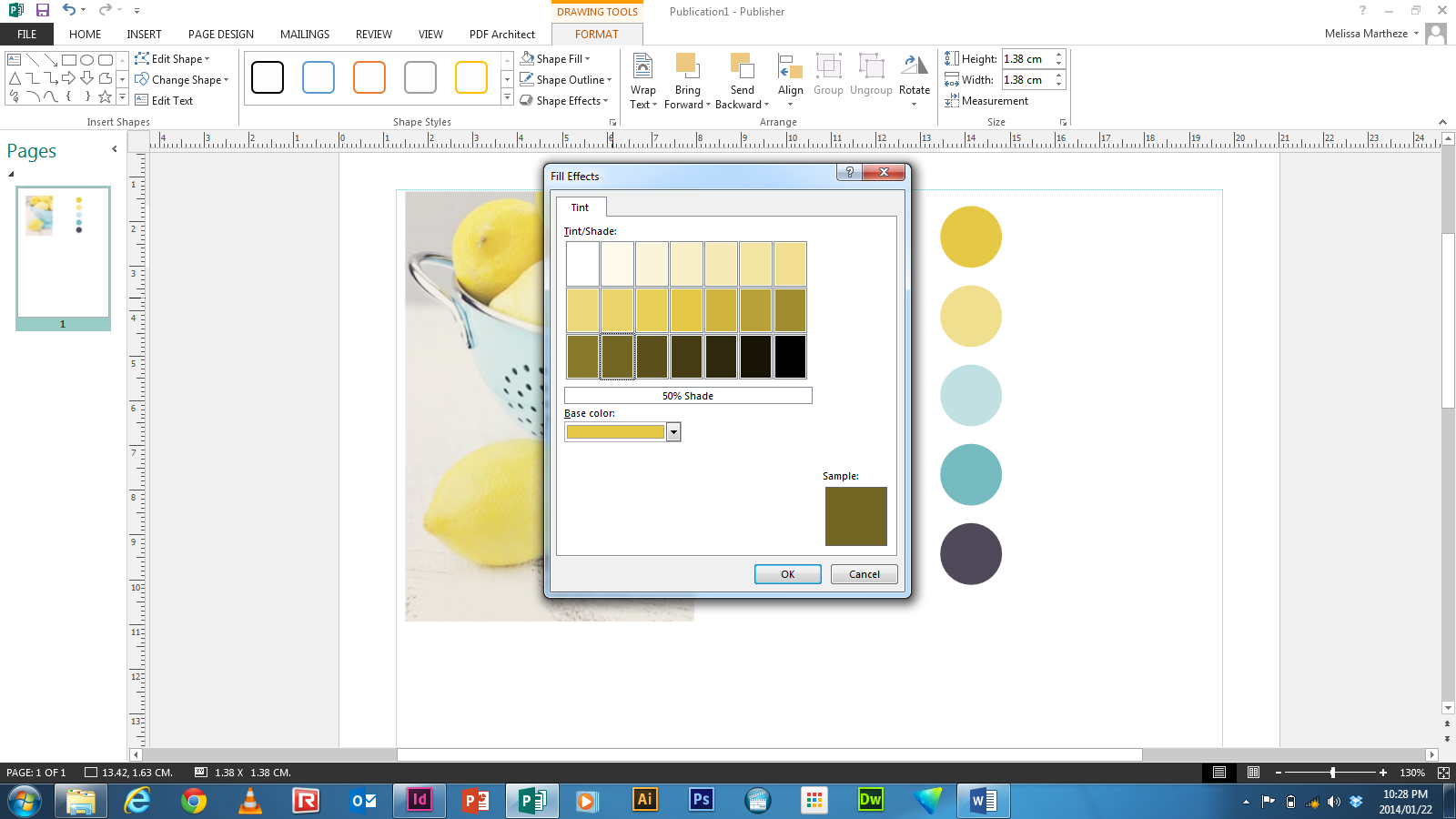This screenshot has width=1456, height=819.
Task: Open the Base color dropdown
Action: pyautogui.click(x=672, y=431)
